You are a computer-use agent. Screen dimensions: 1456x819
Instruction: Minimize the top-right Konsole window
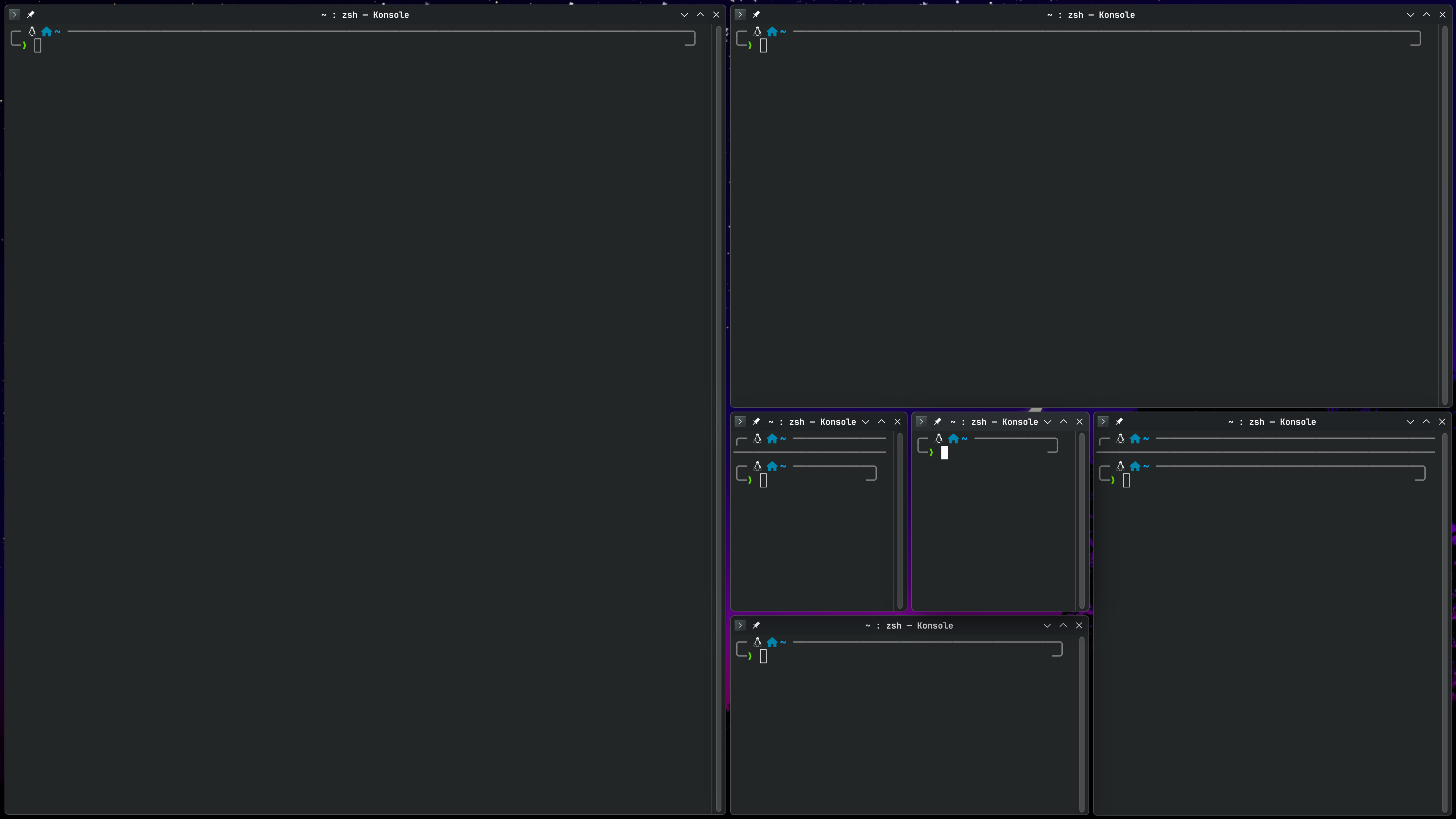pyautogui.click(x=1410, y=15)
